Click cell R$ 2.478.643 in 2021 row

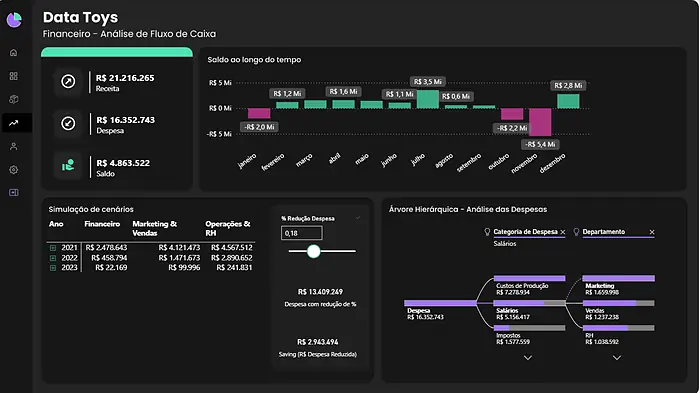[x=106, y=248]
